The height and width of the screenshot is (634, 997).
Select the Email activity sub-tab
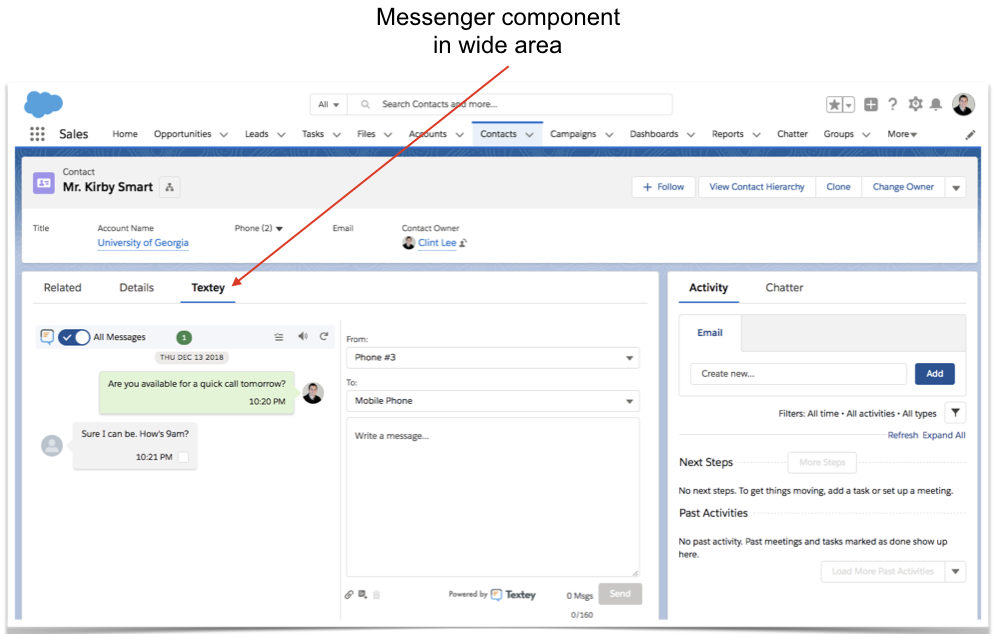[710, 333]
